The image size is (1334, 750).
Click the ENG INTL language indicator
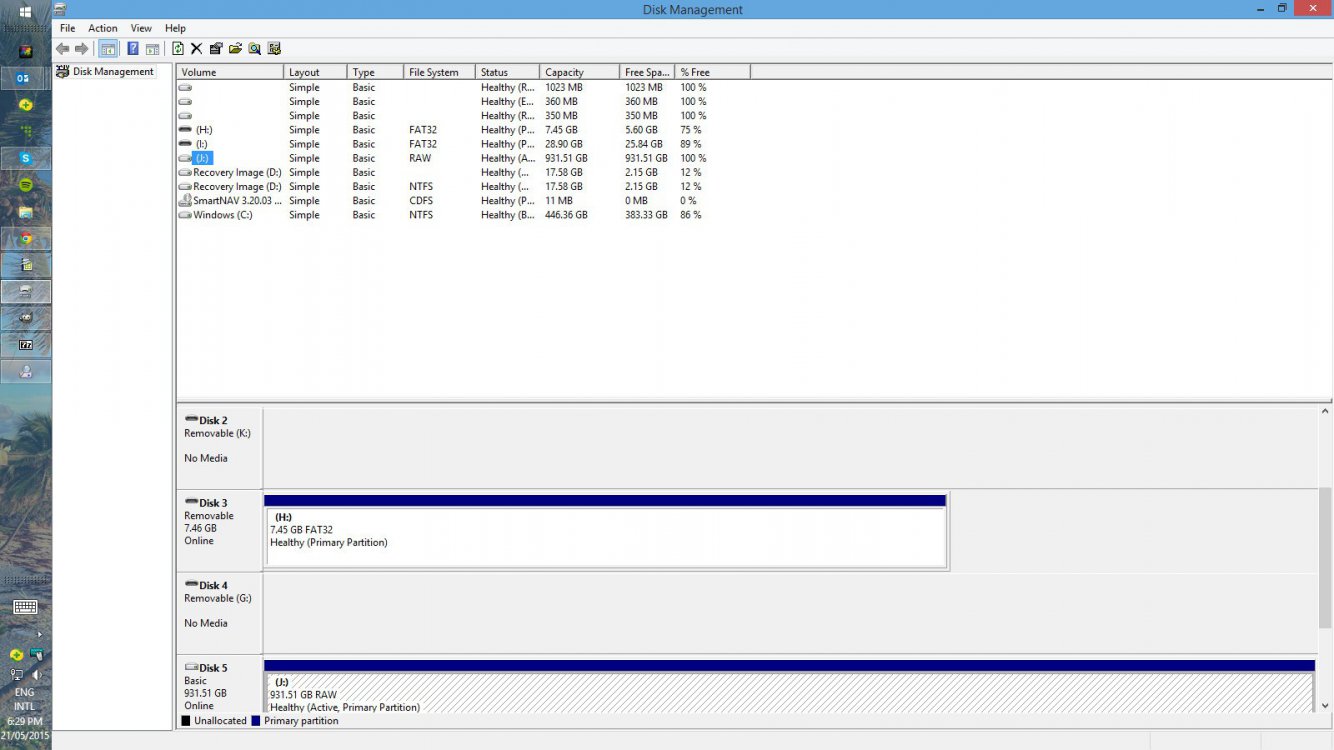point(24,699)
